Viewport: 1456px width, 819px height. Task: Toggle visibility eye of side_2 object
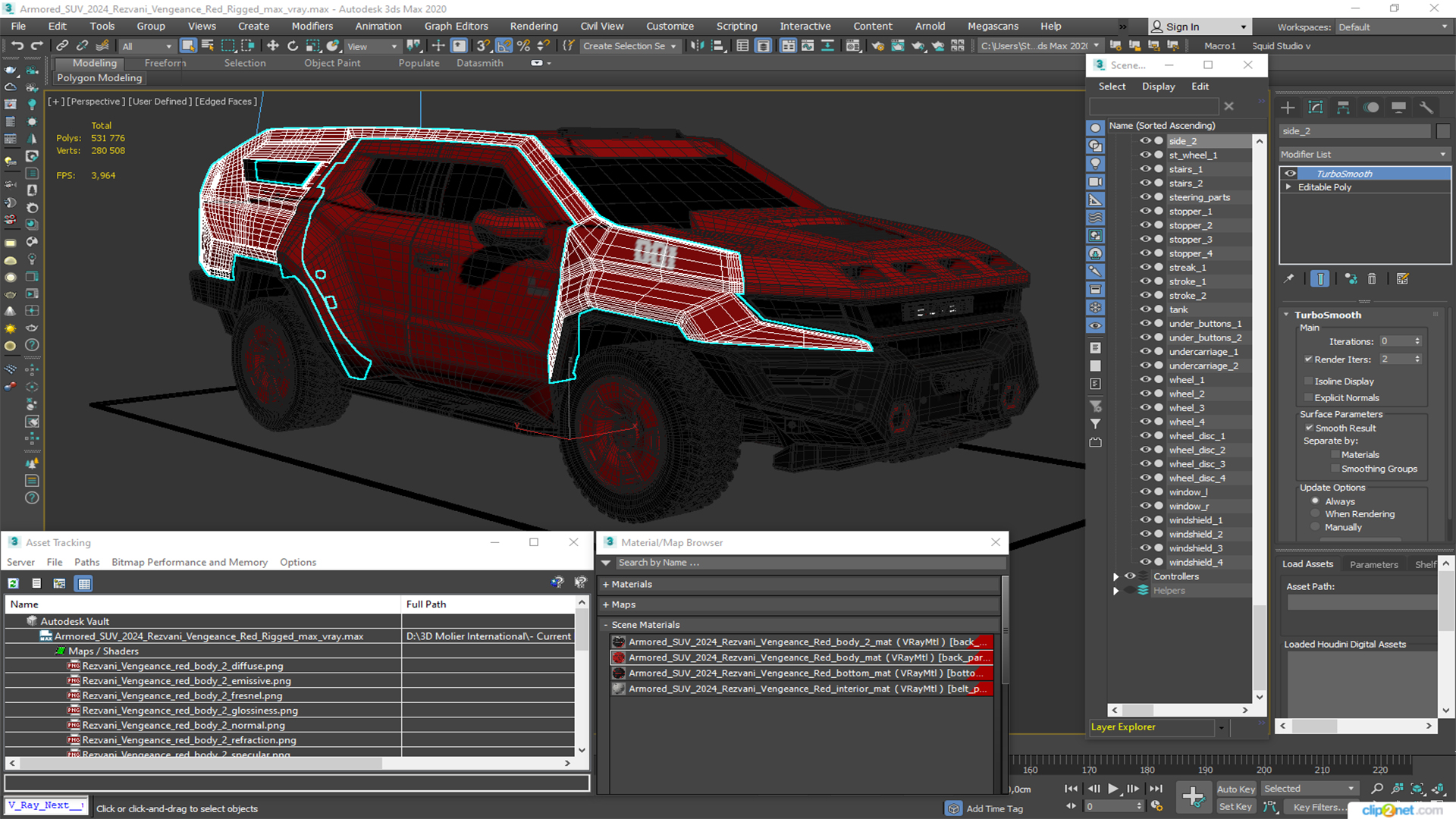[1145, 141]
